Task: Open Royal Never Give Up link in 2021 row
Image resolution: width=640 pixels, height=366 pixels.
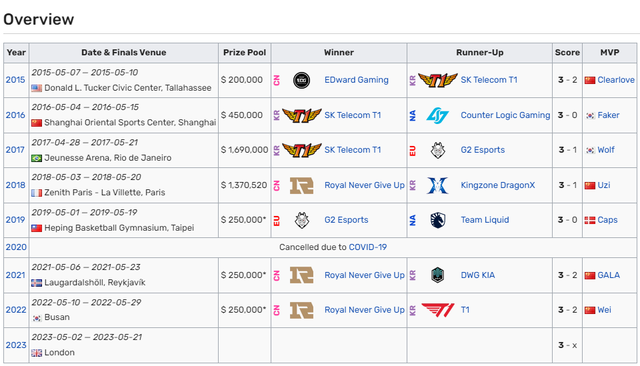Action: pos(364,275)
